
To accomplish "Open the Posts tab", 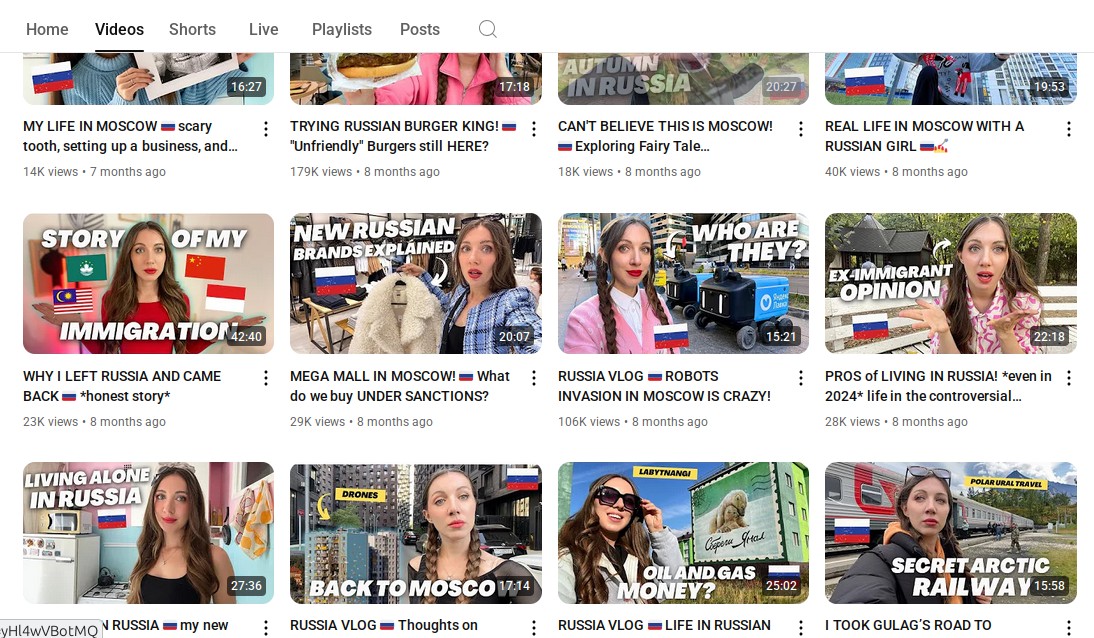I will (x=419, y=29).
